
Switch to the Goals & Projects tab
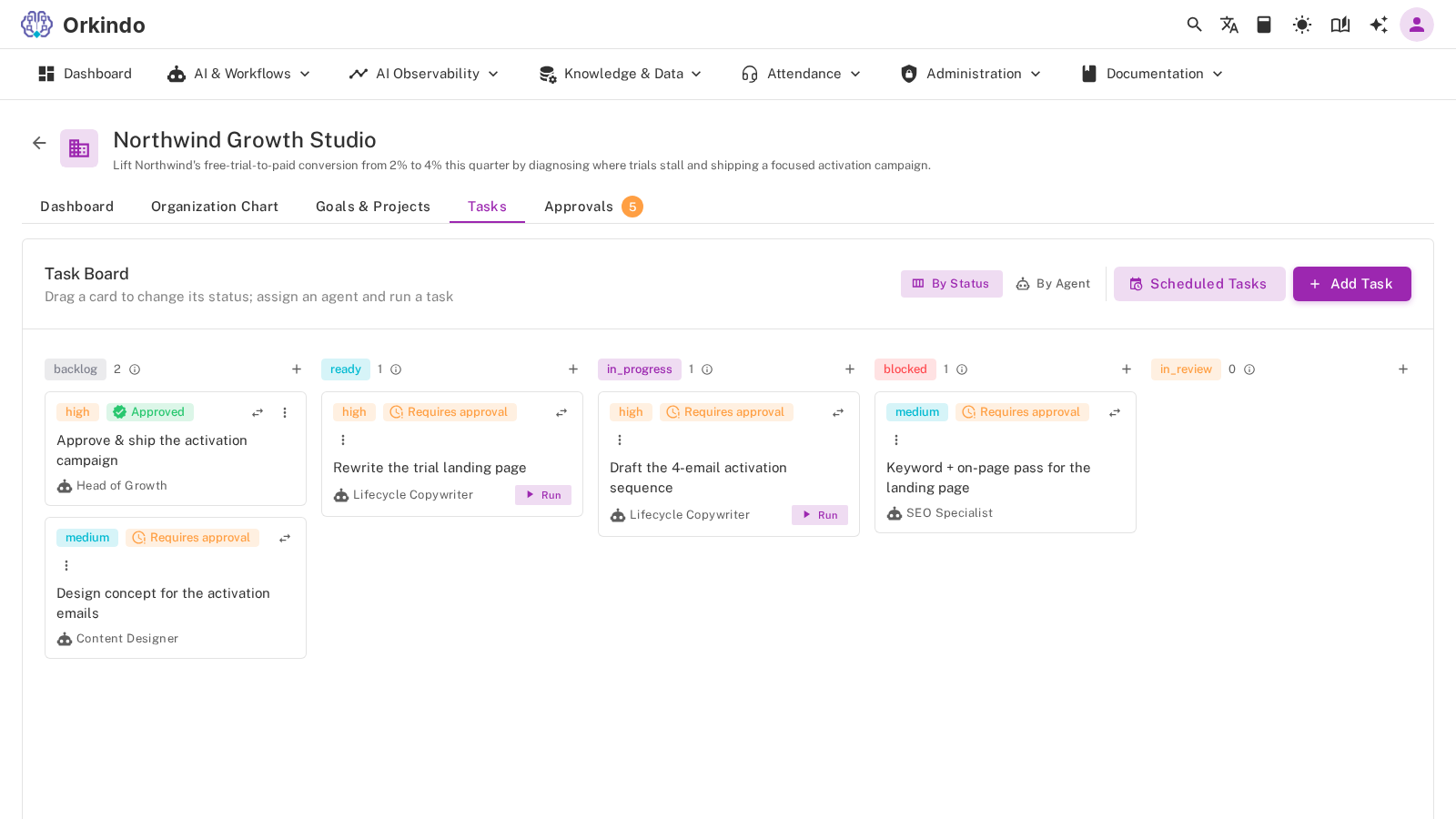coord(373,207)
